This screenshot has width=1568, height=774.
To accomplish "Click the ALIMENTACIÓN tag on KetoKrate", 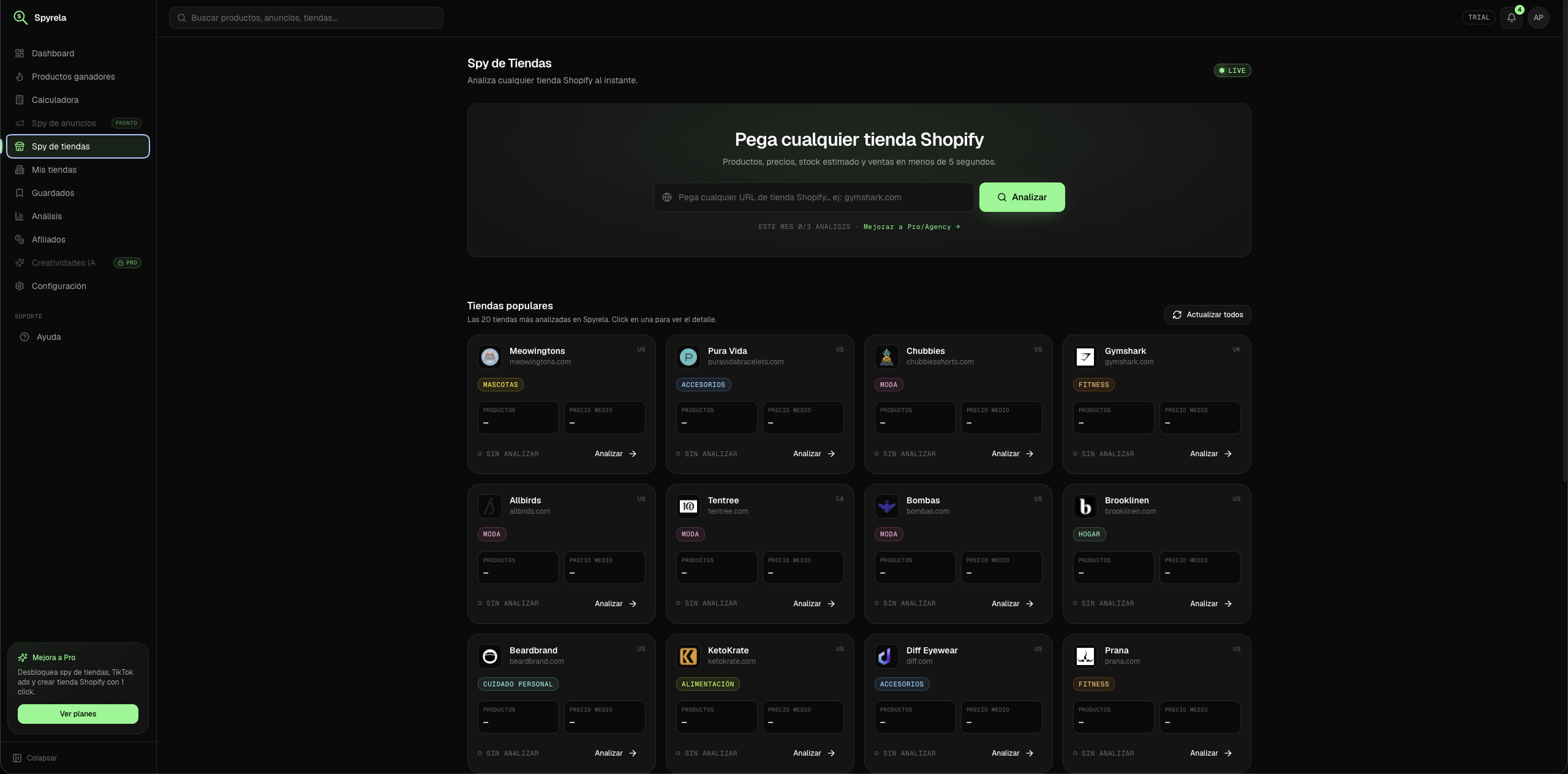I will [x=707, y=685].
